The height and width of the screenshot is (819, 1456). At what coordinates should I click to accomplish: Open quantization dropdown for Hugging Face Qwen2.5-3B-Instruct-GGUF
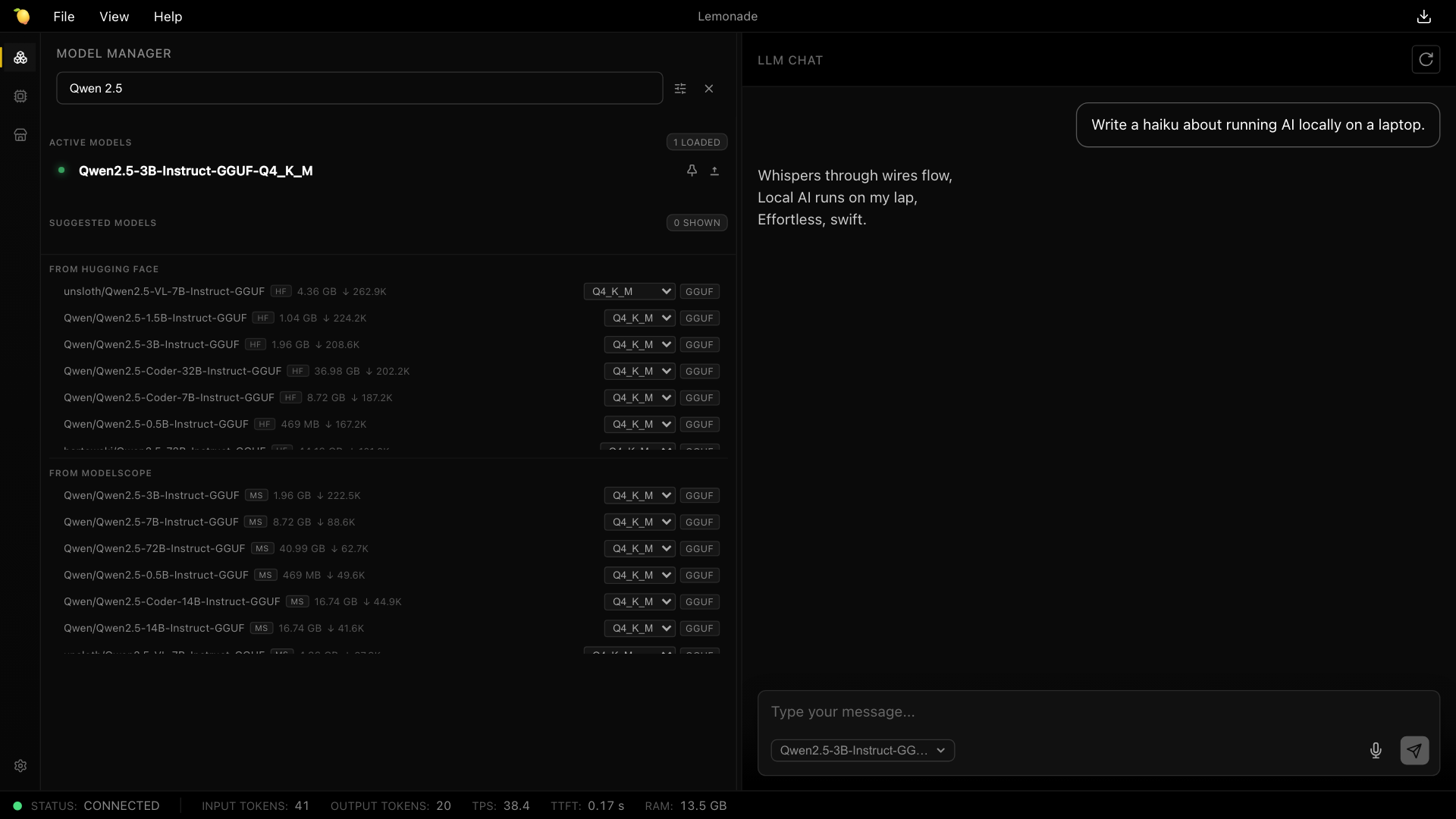point(639,344)
